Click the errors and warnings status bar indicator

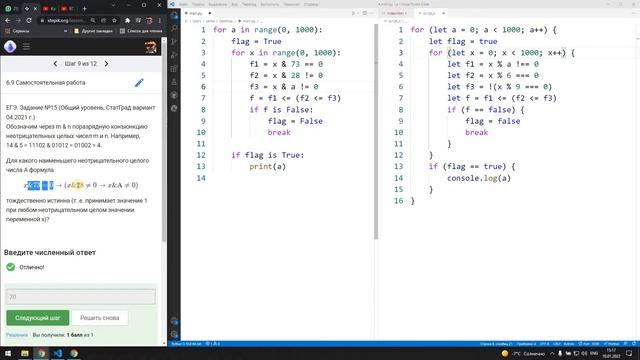click(x=213, y=344)
